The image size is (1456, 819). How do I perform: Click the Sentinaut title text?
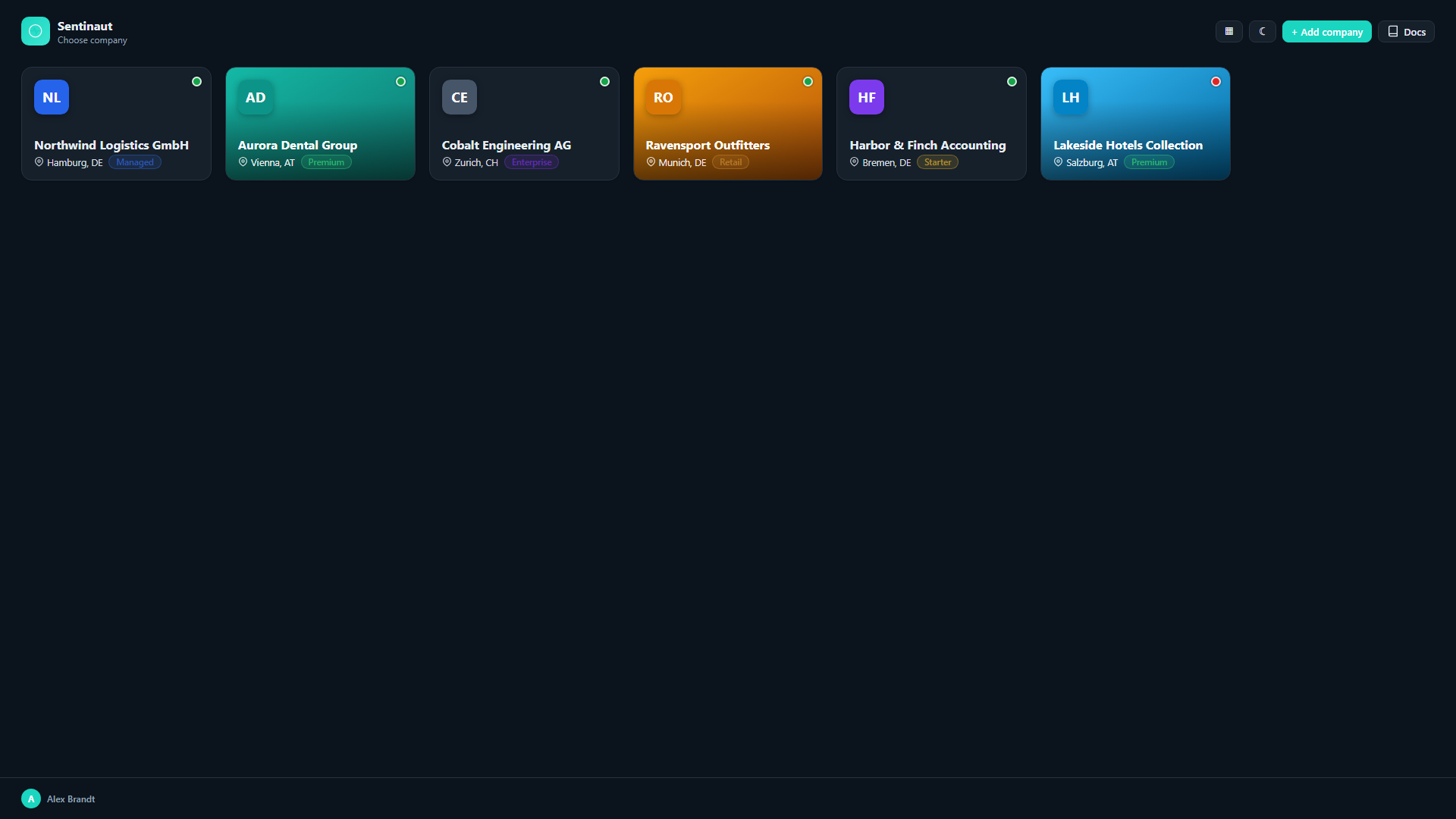tap(85, 27)
